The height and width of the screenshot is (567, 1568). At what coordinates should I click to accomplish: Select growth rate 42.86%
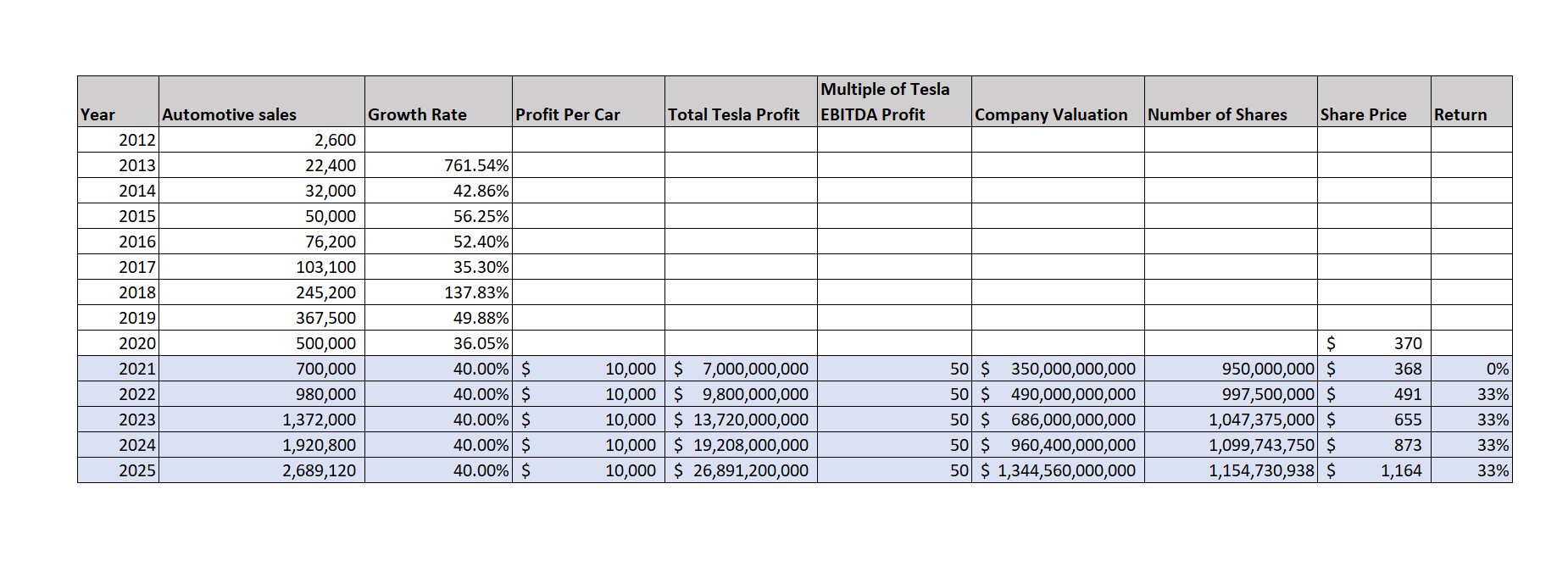coord(438,191)
